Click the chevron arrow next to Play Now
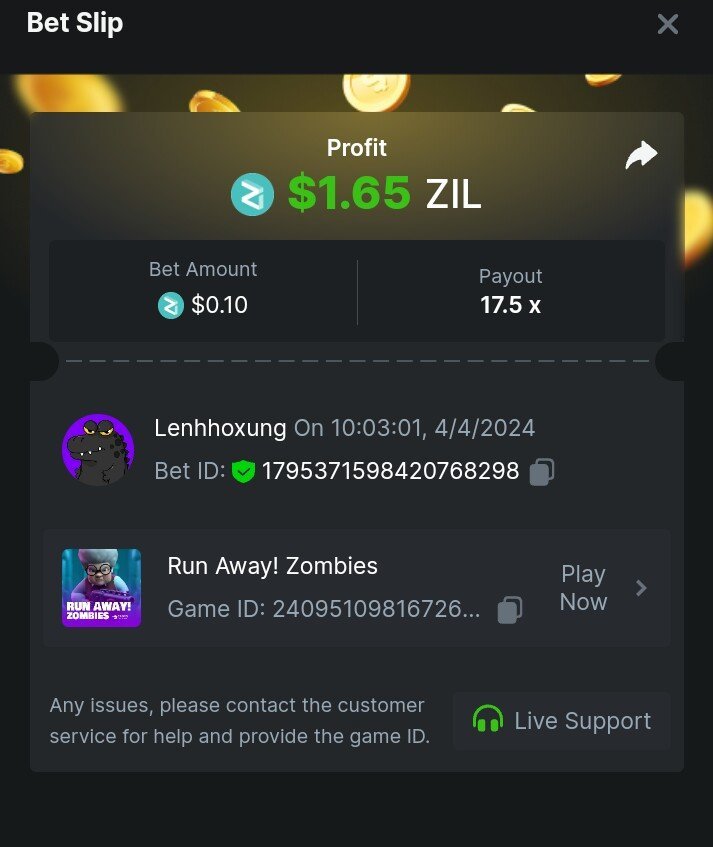This screenshot has width=713, height=847. (641, 588)
